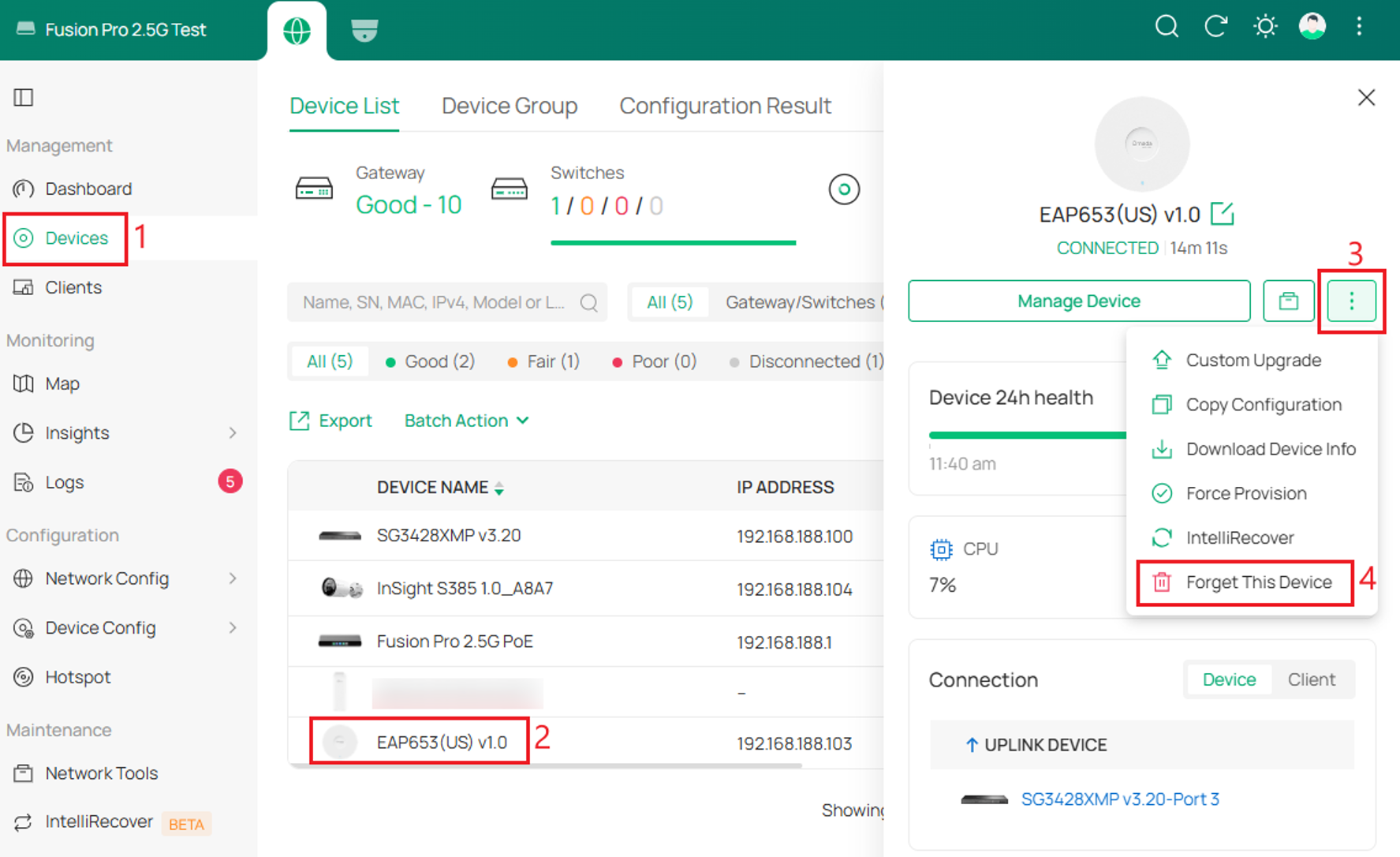Select the Device List tab
The image size is (1400, 857).
pos(344,106)
